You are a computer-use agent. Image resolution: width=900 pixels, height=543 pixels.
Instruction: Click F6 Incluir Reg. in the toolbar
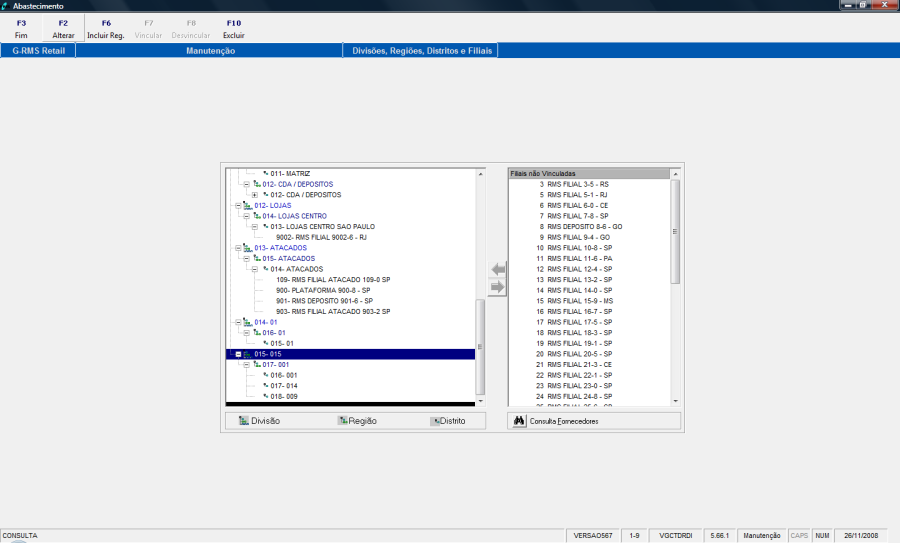[x=106, y=29]
